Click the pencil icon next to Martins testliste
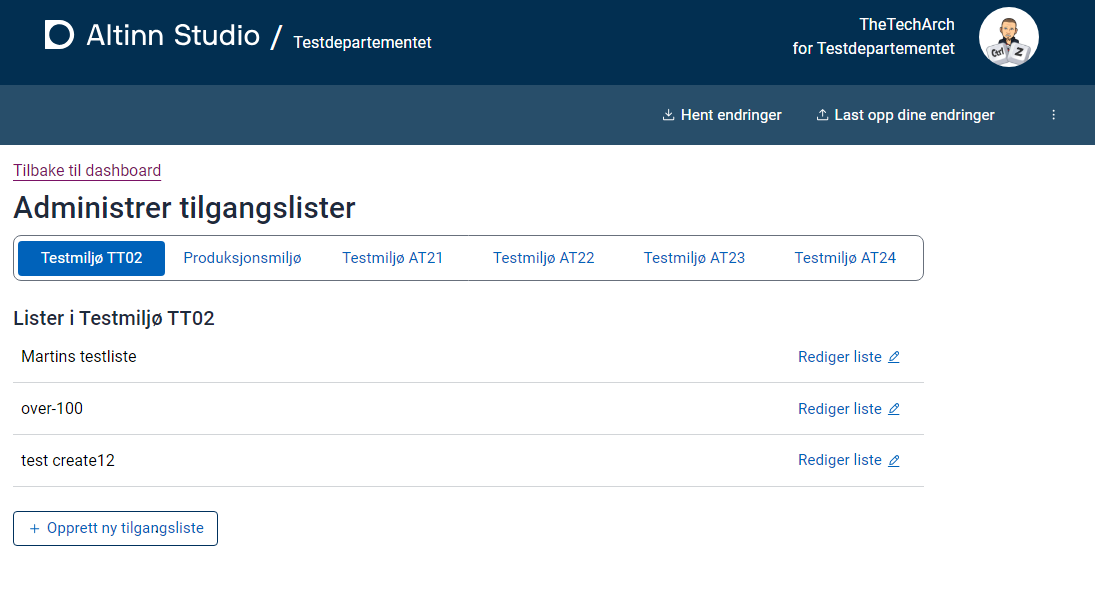The image size is (1095, 600). 893,356
